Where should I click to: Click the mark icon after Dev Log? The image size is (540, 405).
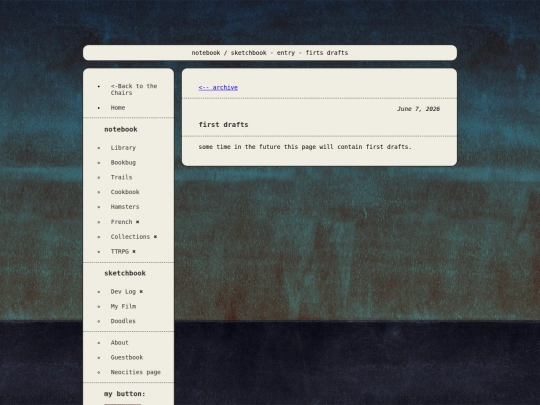[x=141, y=292]
